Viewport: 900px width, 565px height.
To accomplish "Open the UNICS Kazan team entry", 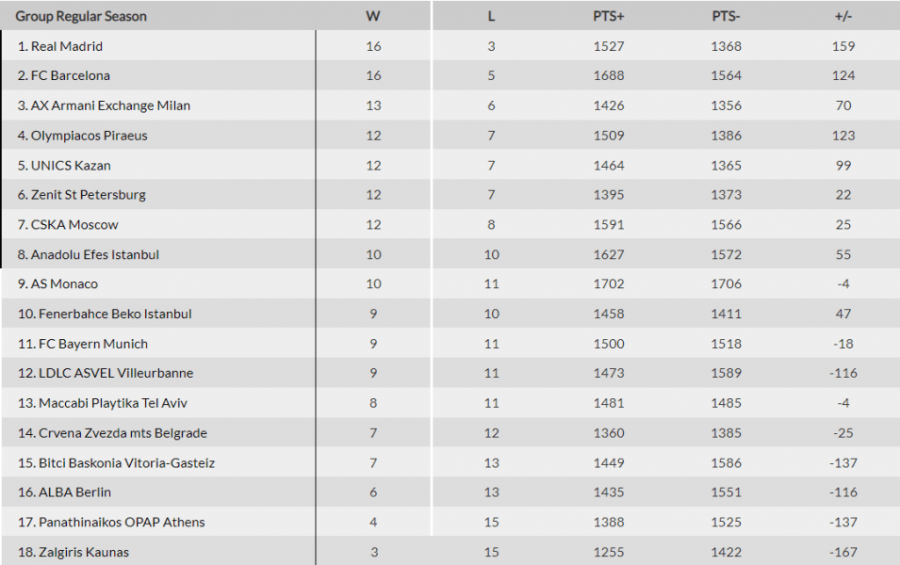I will coord(64,166).
